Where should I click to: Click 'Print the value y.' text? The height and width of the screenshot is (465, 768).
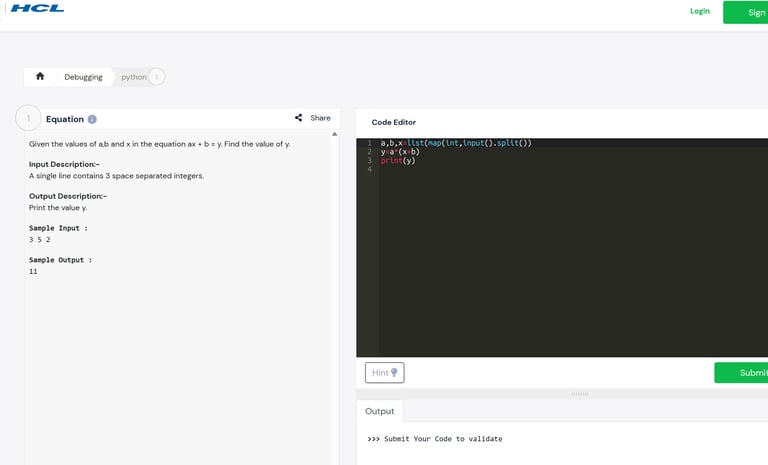[58, 208]
